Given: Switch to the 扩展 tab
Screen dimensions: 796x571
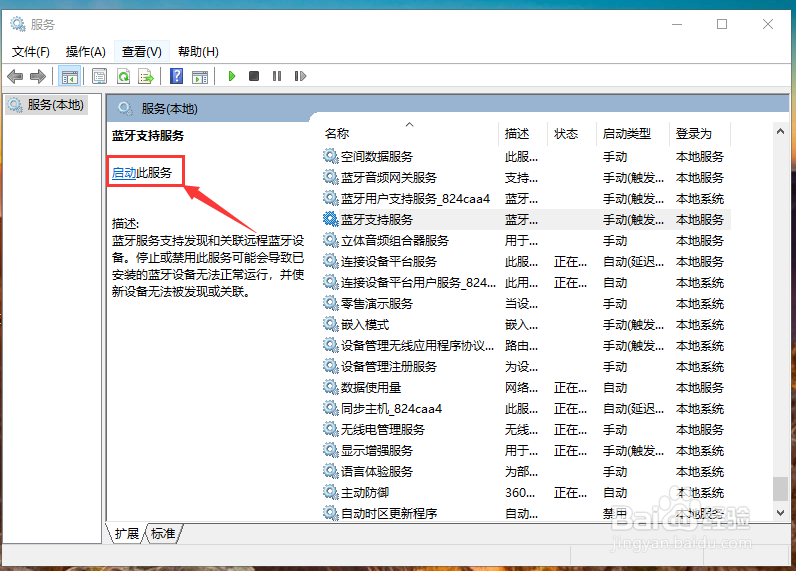Looking at the screenshot, I should coord(126,533).
